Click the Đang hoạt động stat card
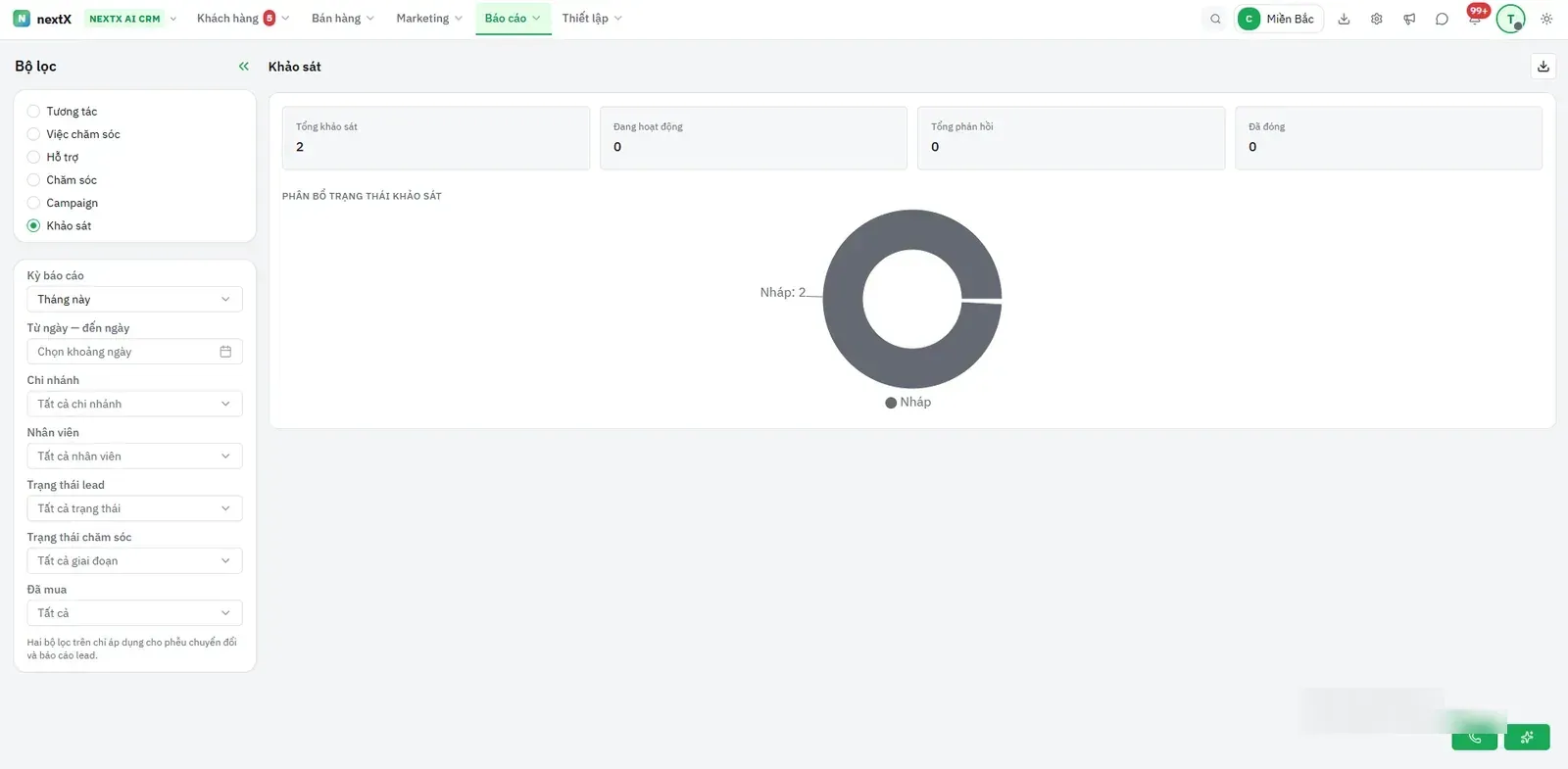1568x769 pixels. click(x=754, y=138)
